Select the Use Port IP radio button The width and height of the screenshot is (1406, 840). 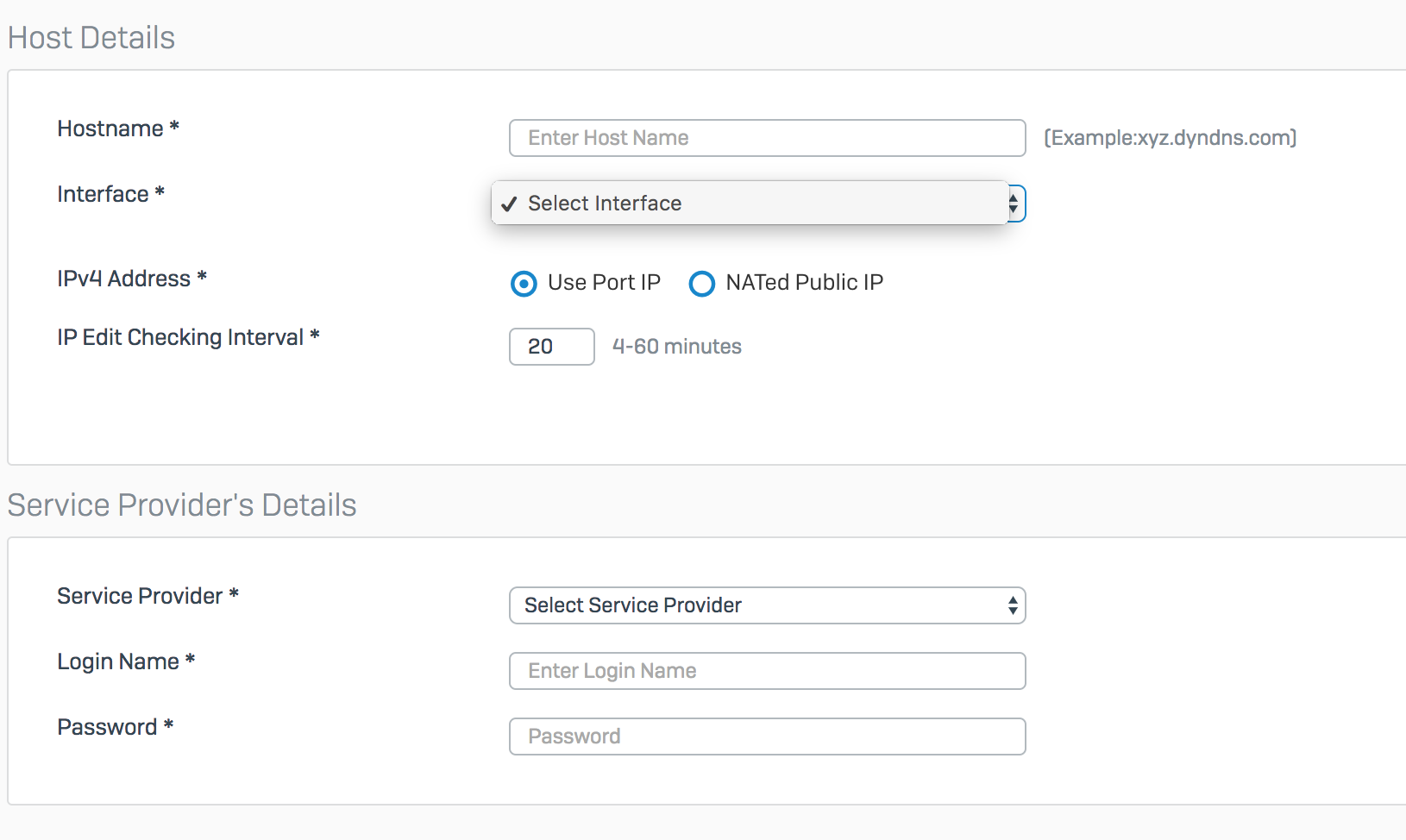(524, 284)
